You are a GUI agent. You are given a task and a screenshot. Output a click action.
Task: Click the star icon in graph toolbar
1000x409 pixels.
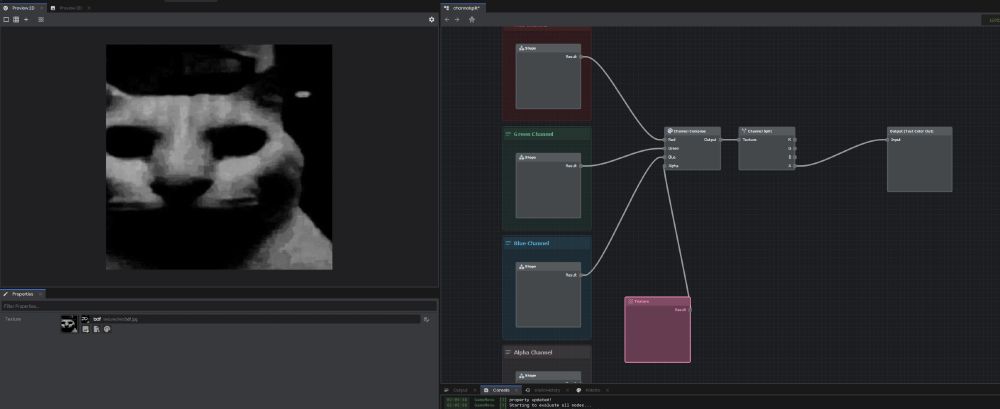pos(472,20)
